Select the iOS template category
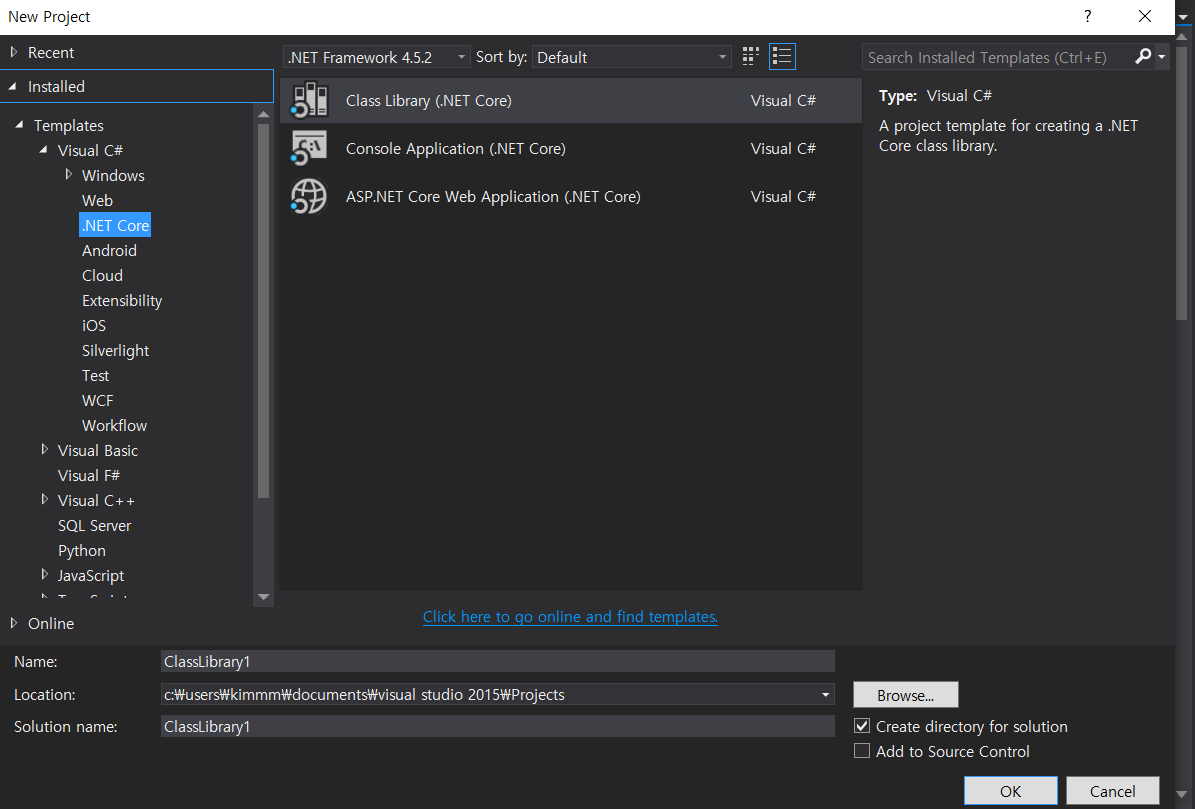The height and width of the screenshot is (809, 1195). [94, 325]
